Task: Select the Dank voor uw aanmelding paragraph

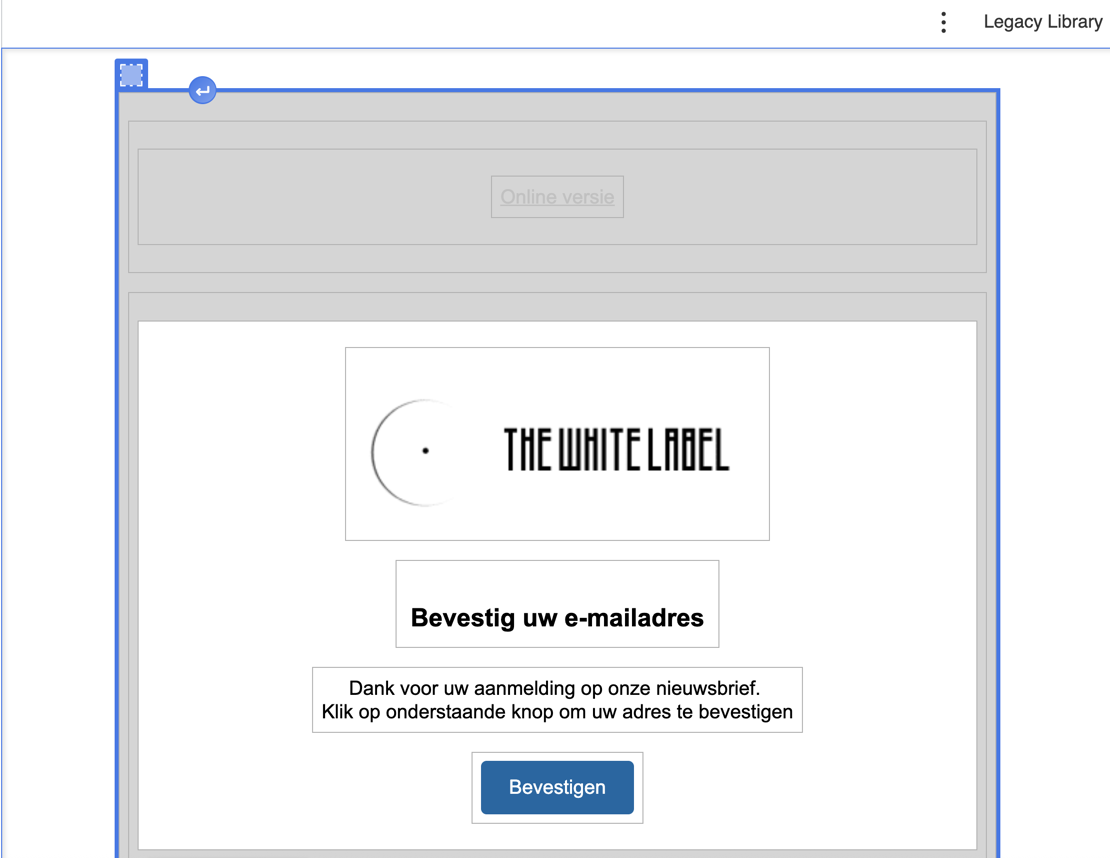Action: pyautogui.click(x=557, y=699)
